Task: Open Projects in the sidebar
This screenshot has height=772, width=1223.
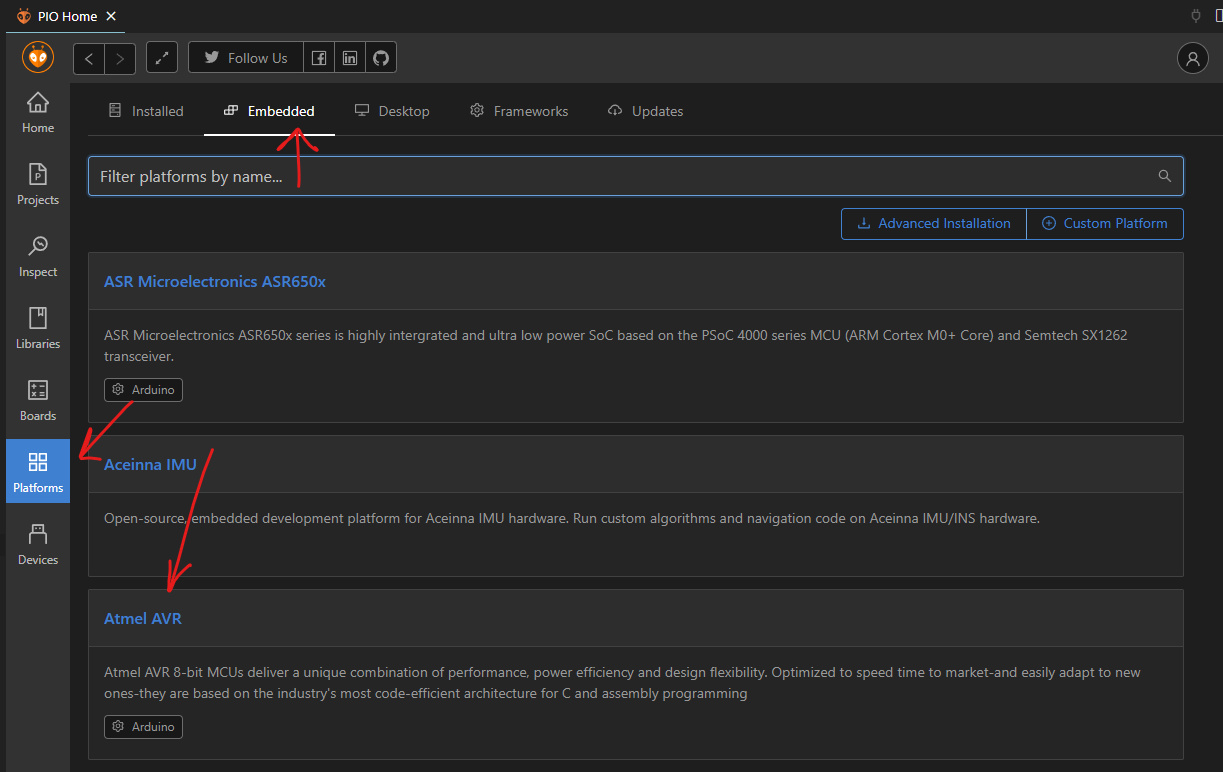Action: pos(38,184)
